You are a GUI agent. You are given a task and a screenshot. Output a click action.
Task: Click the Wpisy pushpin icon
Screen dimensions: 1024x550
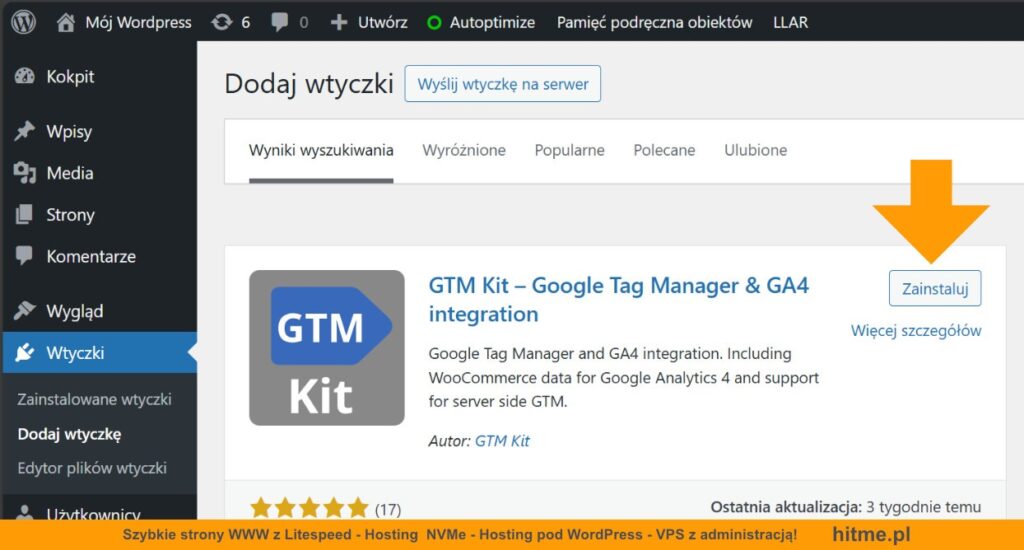coord(24,131)
